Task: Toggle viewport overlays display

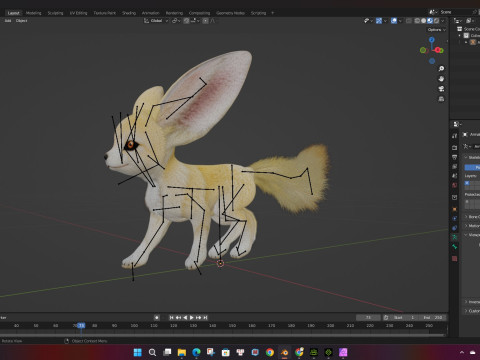Action: [x=394, y=21]
